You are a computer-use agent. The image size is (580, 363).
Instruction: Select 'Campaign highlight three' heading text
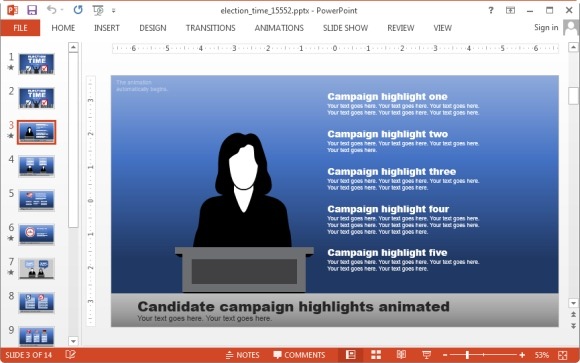[x=391, y=172]
